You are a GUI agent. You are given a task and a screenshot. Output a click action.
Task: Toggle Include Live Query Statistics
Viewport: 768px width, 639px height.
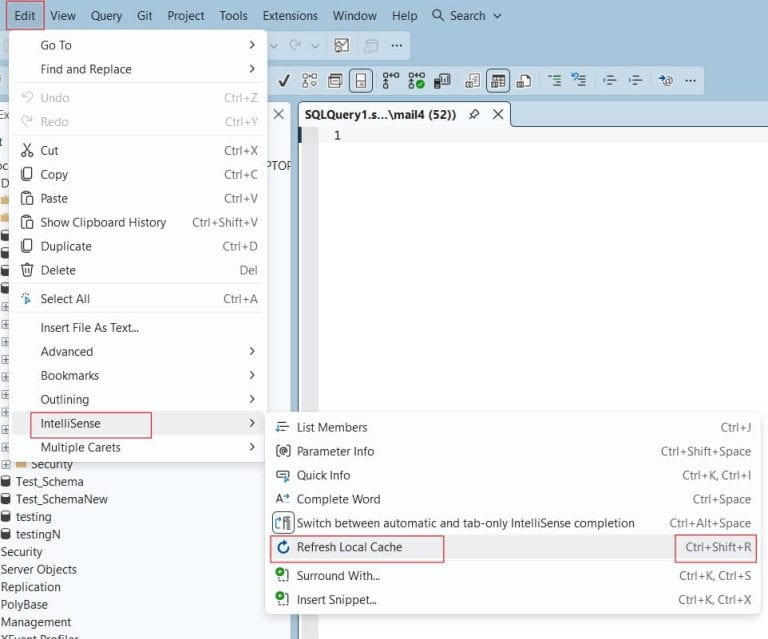pyautogui.click(x=416, y=80)
